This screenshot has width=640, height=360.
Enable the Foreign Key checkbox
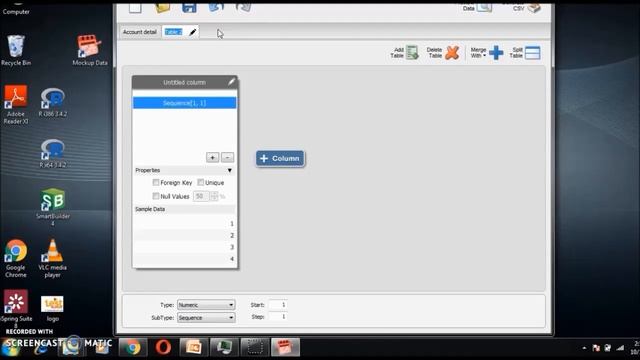click(x=156, y=182)
